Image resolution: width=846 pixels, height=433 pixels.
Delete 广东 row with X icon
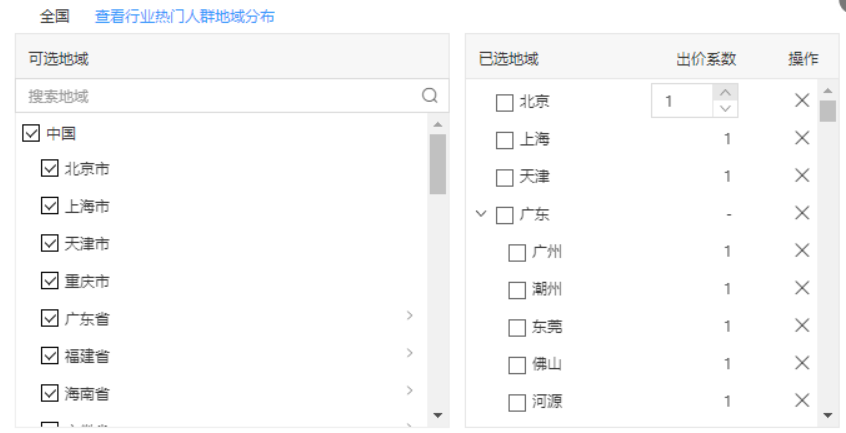click(802, 213)
